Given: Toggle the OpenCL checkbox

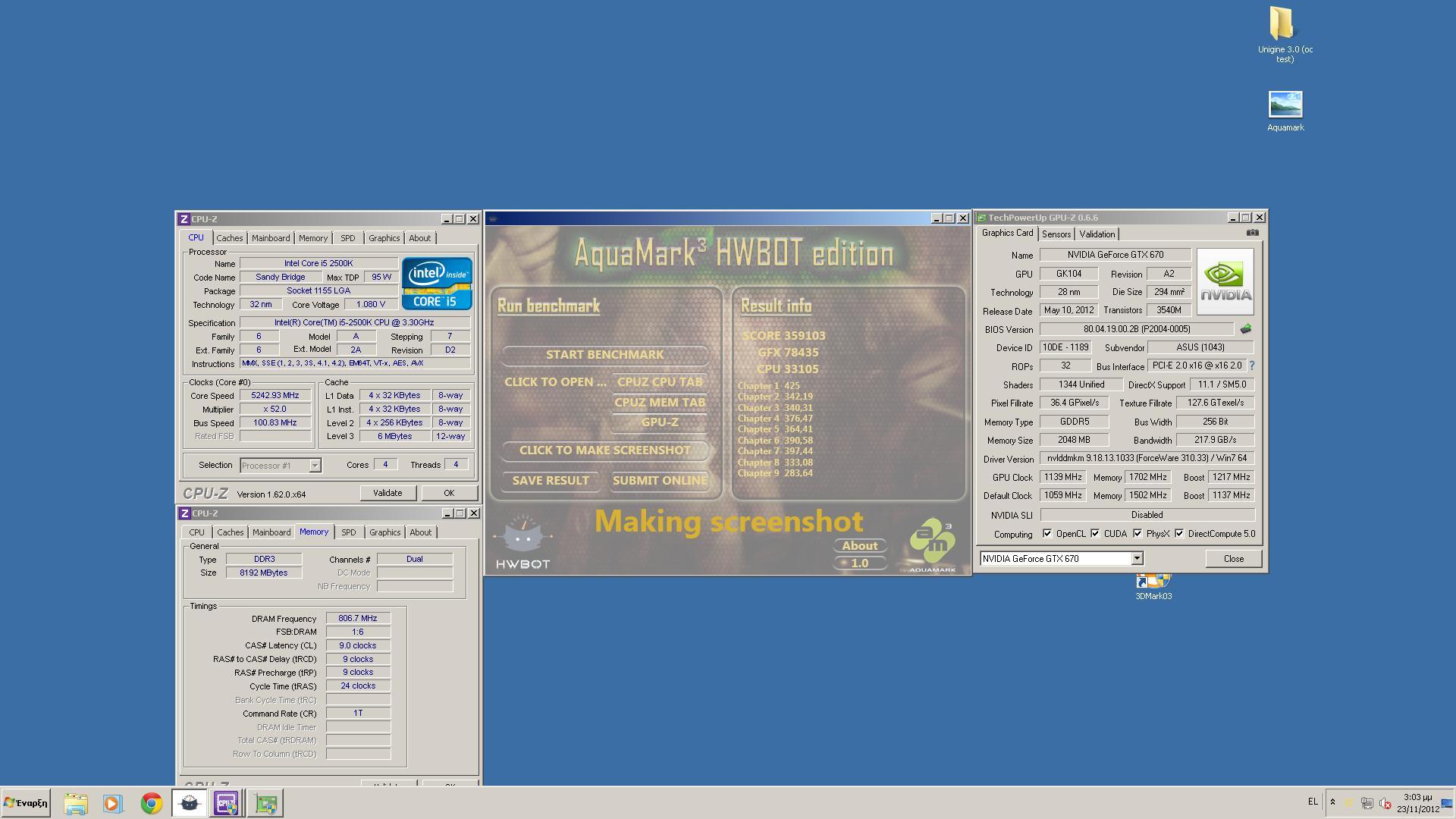Looking at the screenshot, I should tap(1047, 534).
